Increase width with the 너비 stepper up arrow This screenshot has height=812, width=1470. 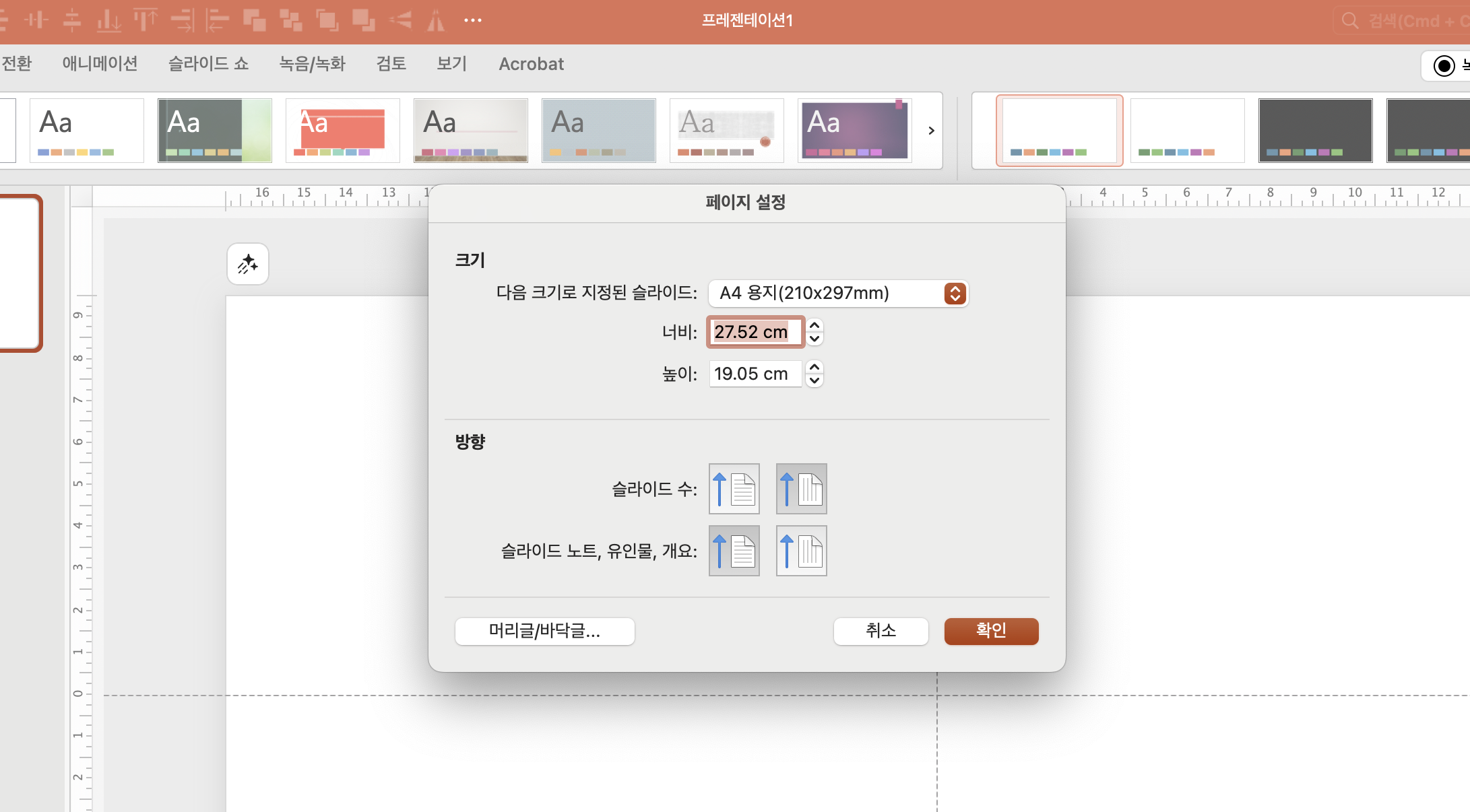click(x=814, y=325)
